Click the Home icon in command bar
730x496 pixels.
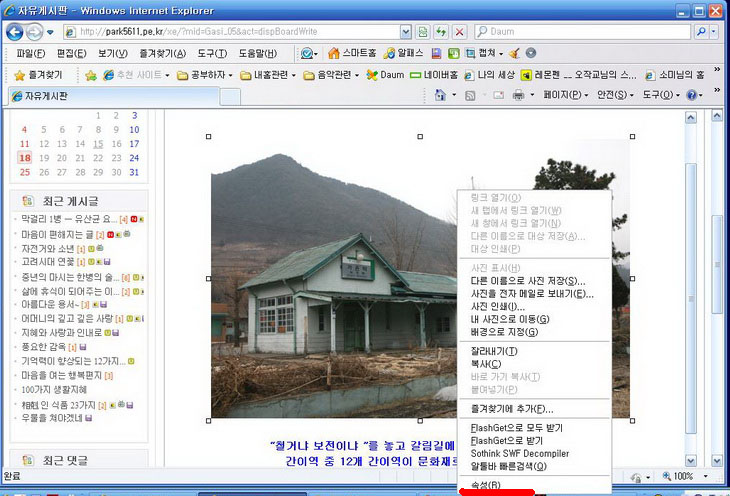point(441,96)
